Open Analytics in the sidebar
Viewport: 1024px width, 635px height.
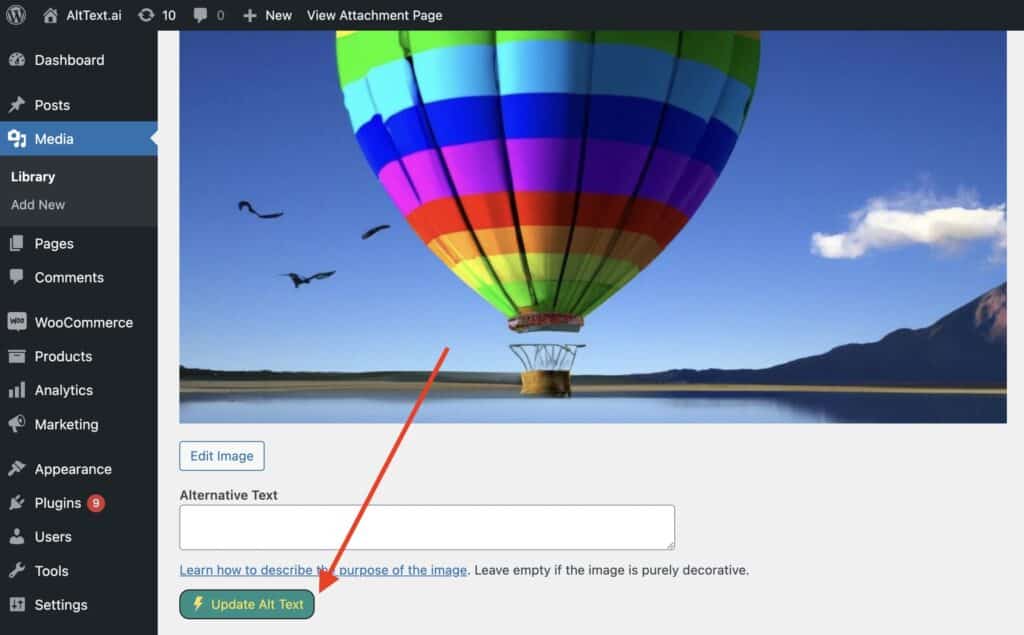pyautogui.click(x=64, y=391)
